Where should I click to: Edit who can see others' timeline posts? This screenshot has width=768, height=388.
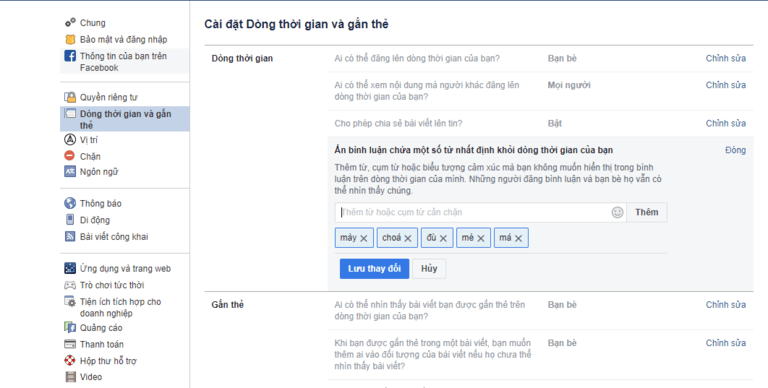[725, 85]
